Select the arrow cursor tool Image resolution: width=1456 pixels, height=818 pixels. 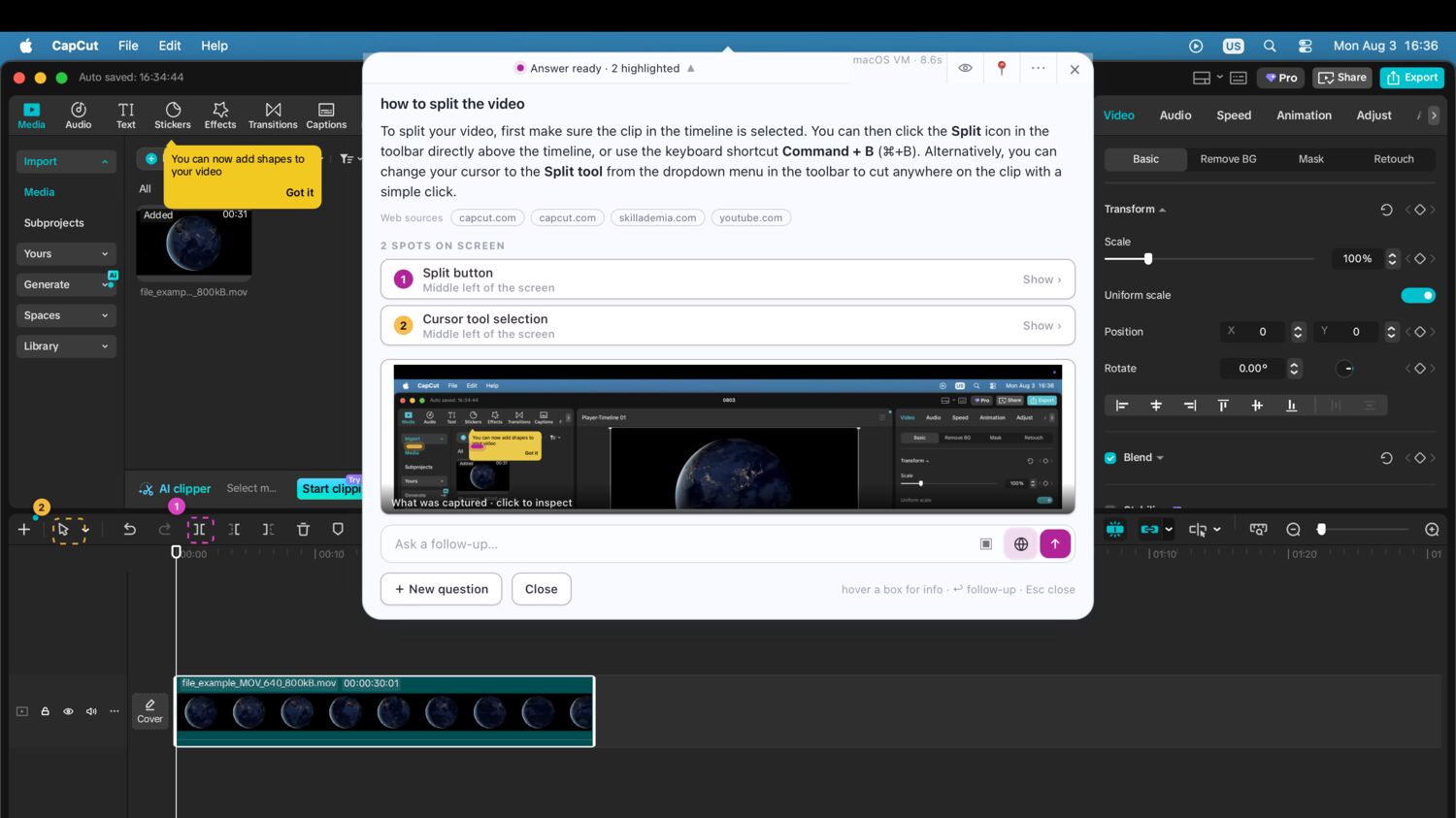click(x=62, y=530)
